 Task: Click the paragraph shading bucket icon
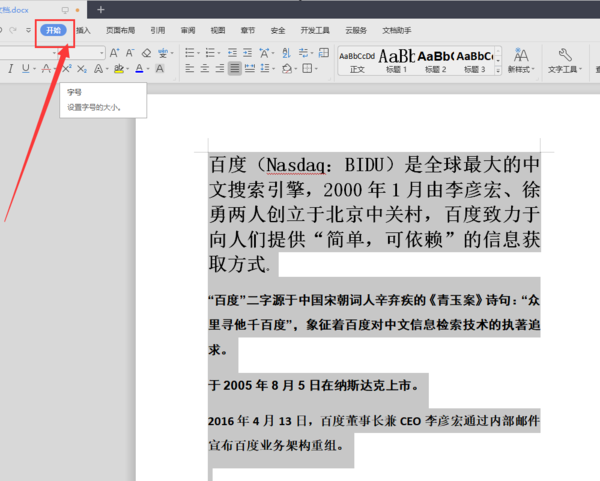(x=287, y=68)
